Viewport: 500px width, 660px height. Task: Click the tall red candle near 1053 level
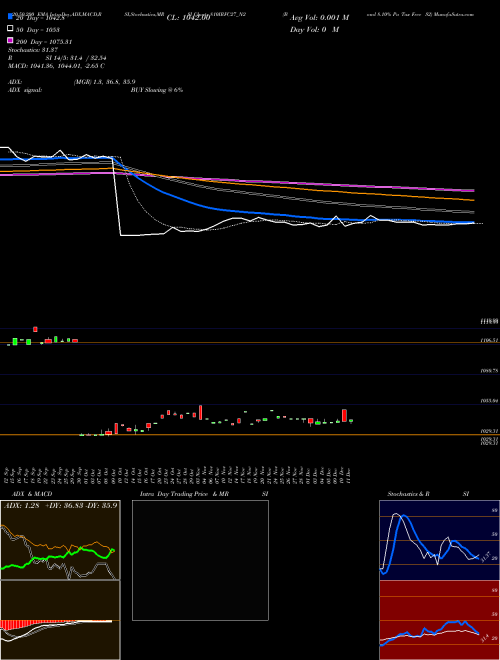(x=201, y=412)
